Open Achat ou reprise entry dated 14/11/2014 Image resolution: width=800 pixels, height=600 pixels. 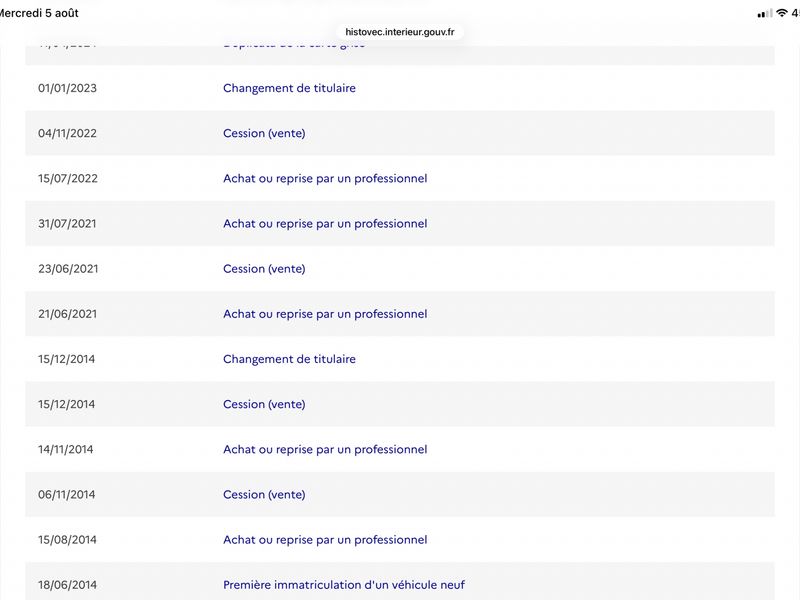[325, 449]
